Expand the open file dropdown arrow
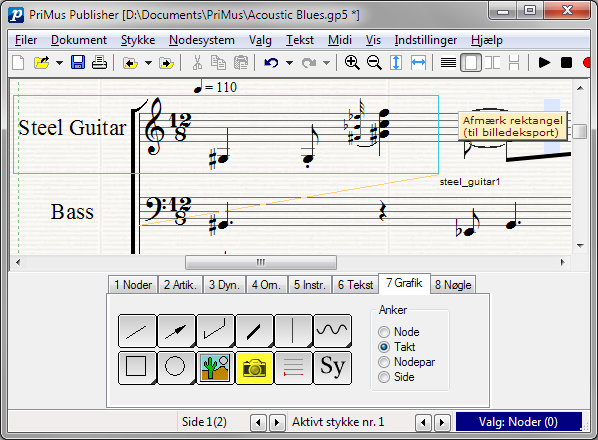The width and height of the screenshot is (598, 440). 59,63
